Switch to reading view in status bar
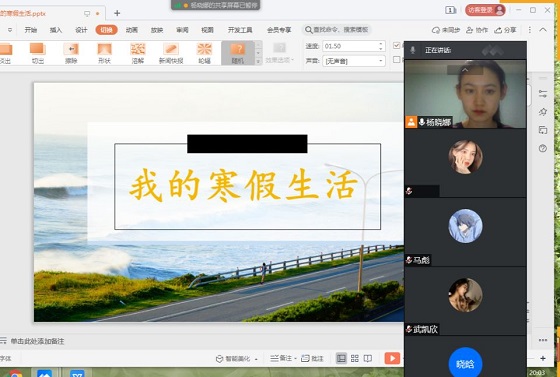Image resolution: width=560 pixels, height=377 pixels. pyautogui.click(x=368, y=358)
